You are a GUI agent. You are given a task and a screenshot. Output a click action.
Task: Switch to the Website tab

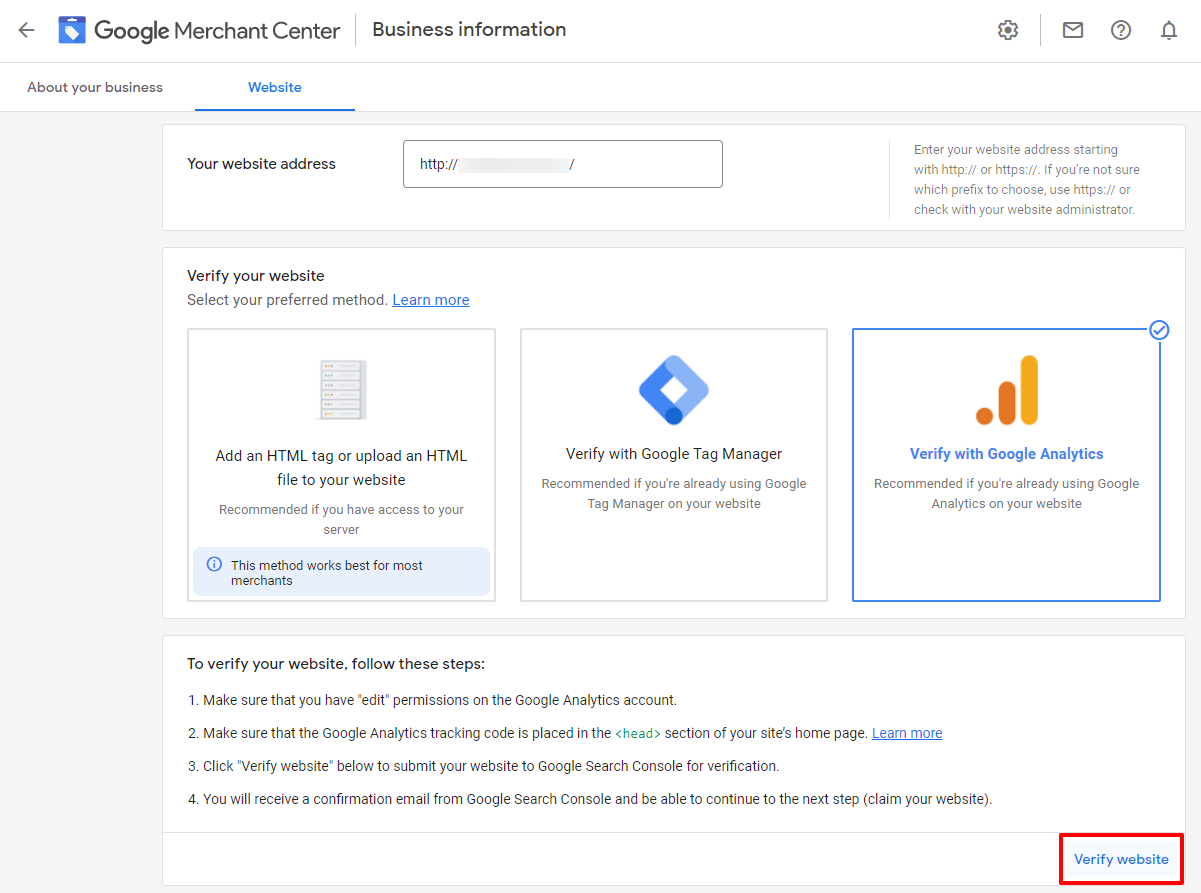click(x=274, y=87)
